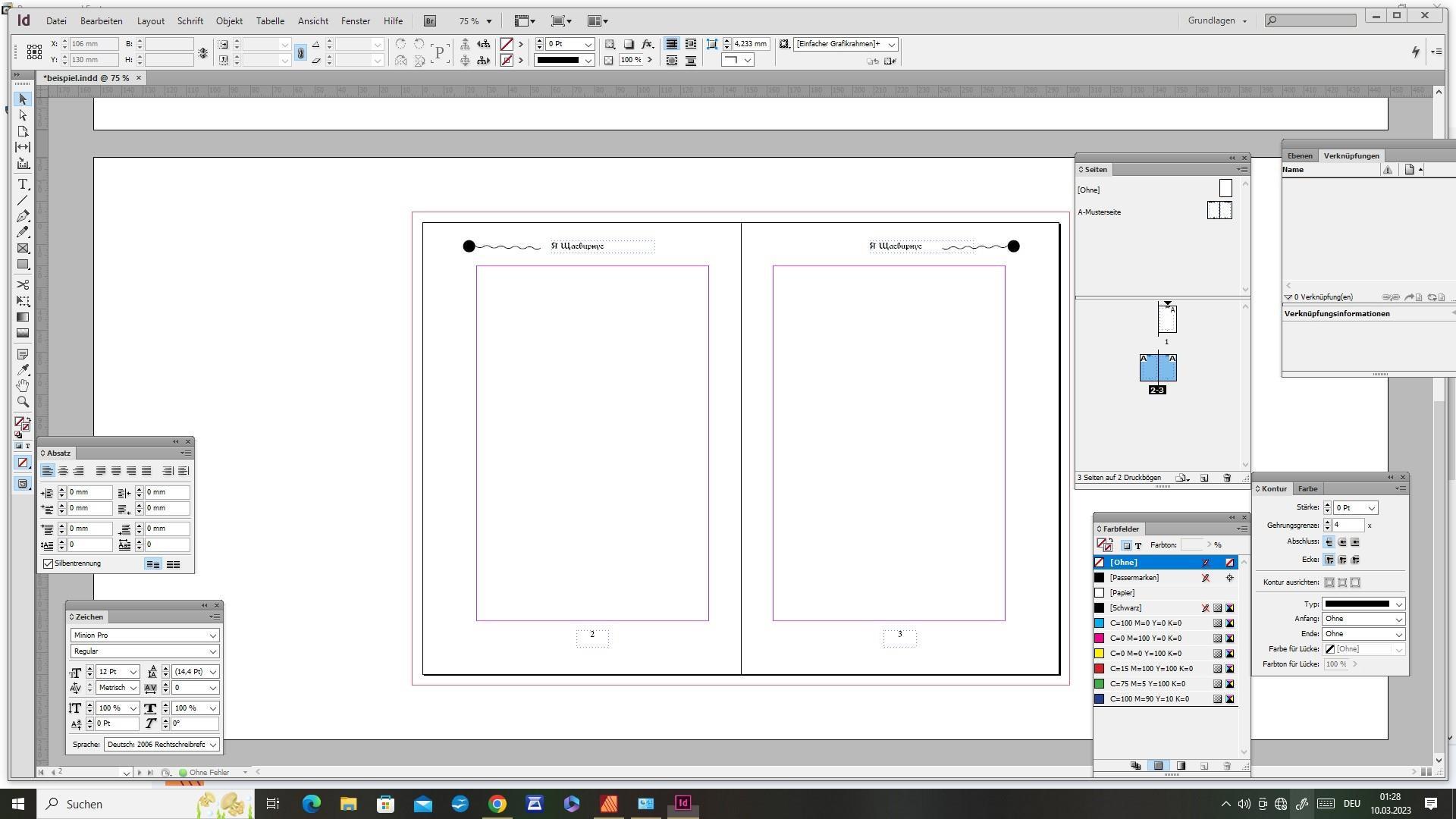
Task: Open the Objekt menu
Action: (x=229, y=21)
